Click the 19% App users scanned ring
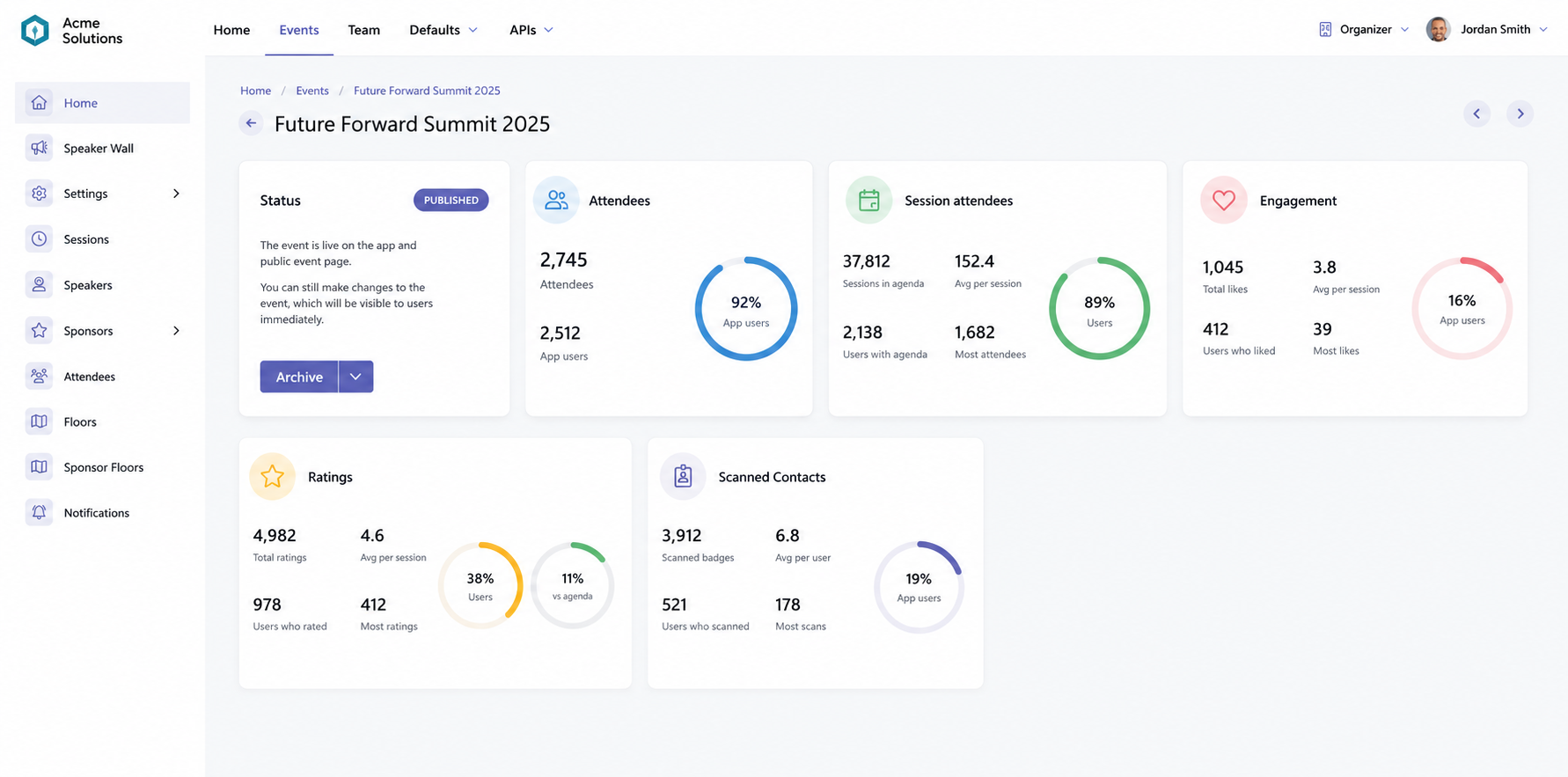Image resolution: width=1568 pixels, height=777 pixels. pos(919,586)
